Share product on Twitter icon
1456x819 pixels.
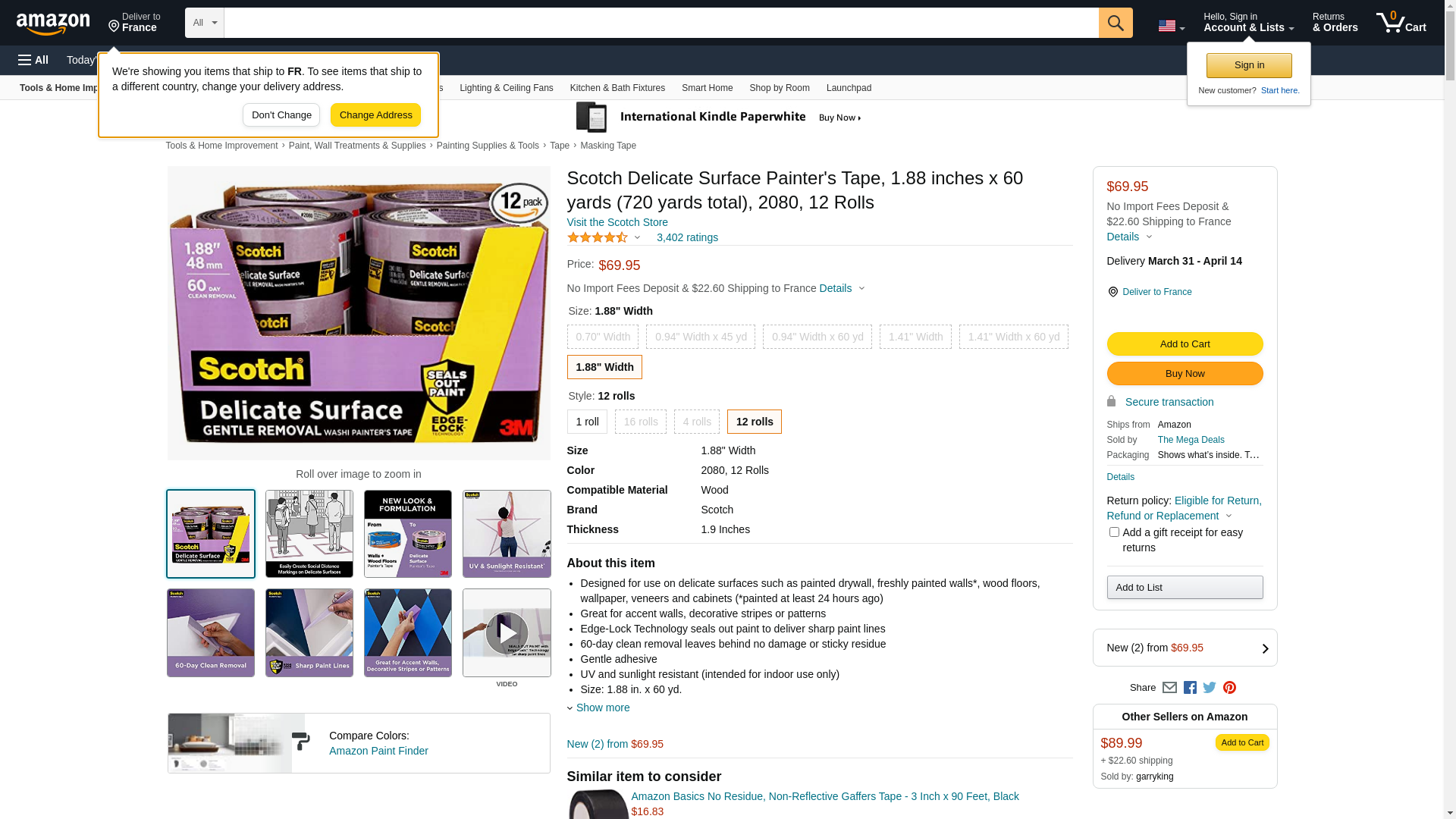(1210, 688)
